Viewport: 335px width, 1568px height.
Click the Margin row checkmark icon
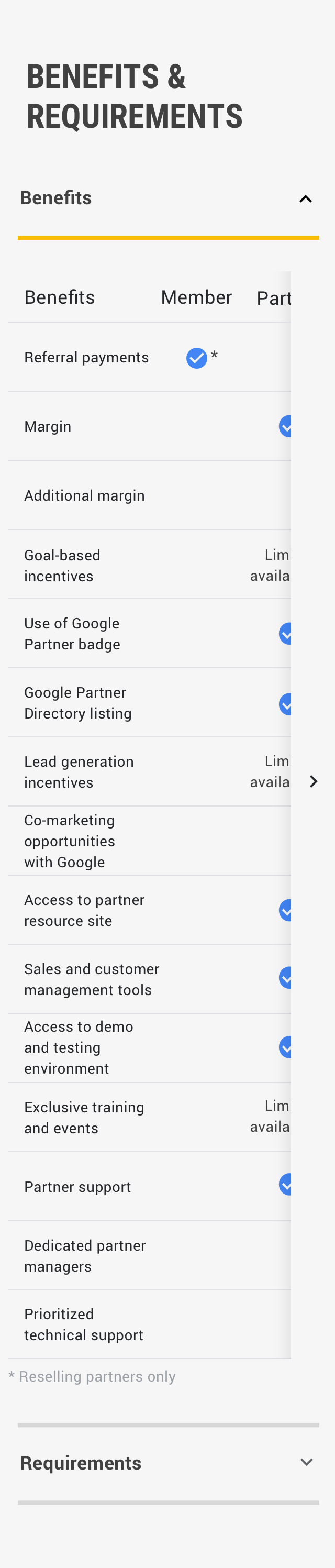pyautogui.click(x=285, y=426)
